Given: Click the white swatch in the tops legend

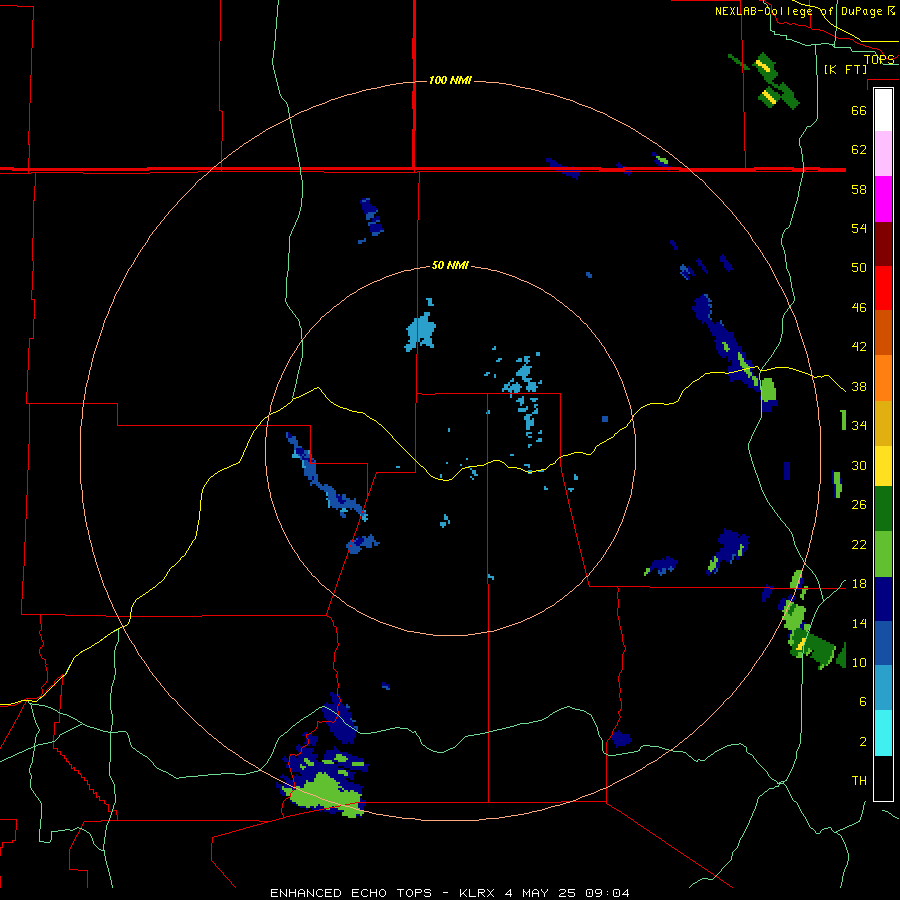Looking at the screenshot, I should click(883, 110).
